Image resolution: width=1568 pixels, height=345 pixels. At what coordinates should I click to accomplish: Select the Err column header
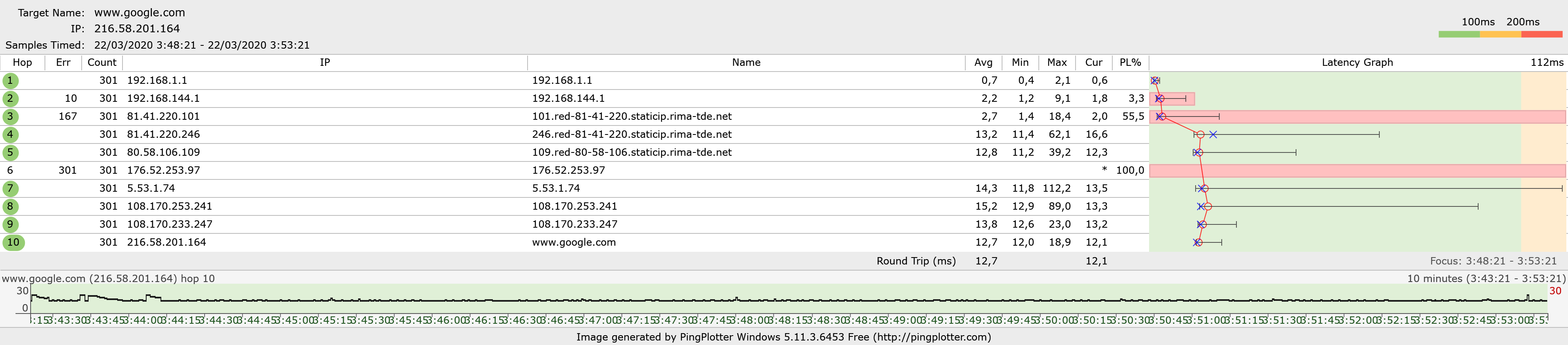click(x=63, y=63)
